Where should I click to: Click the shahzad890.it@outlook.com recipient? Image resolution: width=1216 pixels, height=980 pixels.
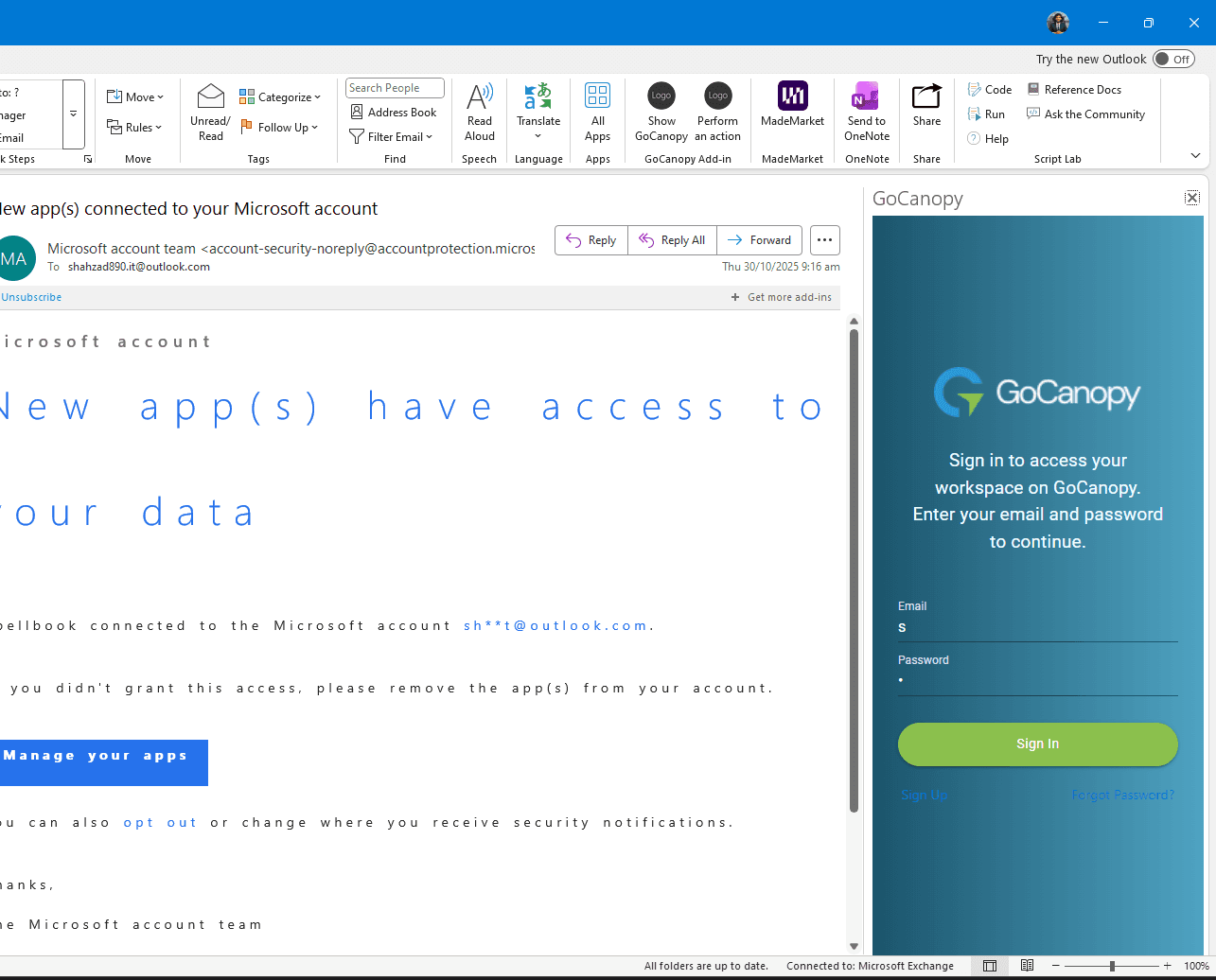pyautogui.click(x=138, y=267)
